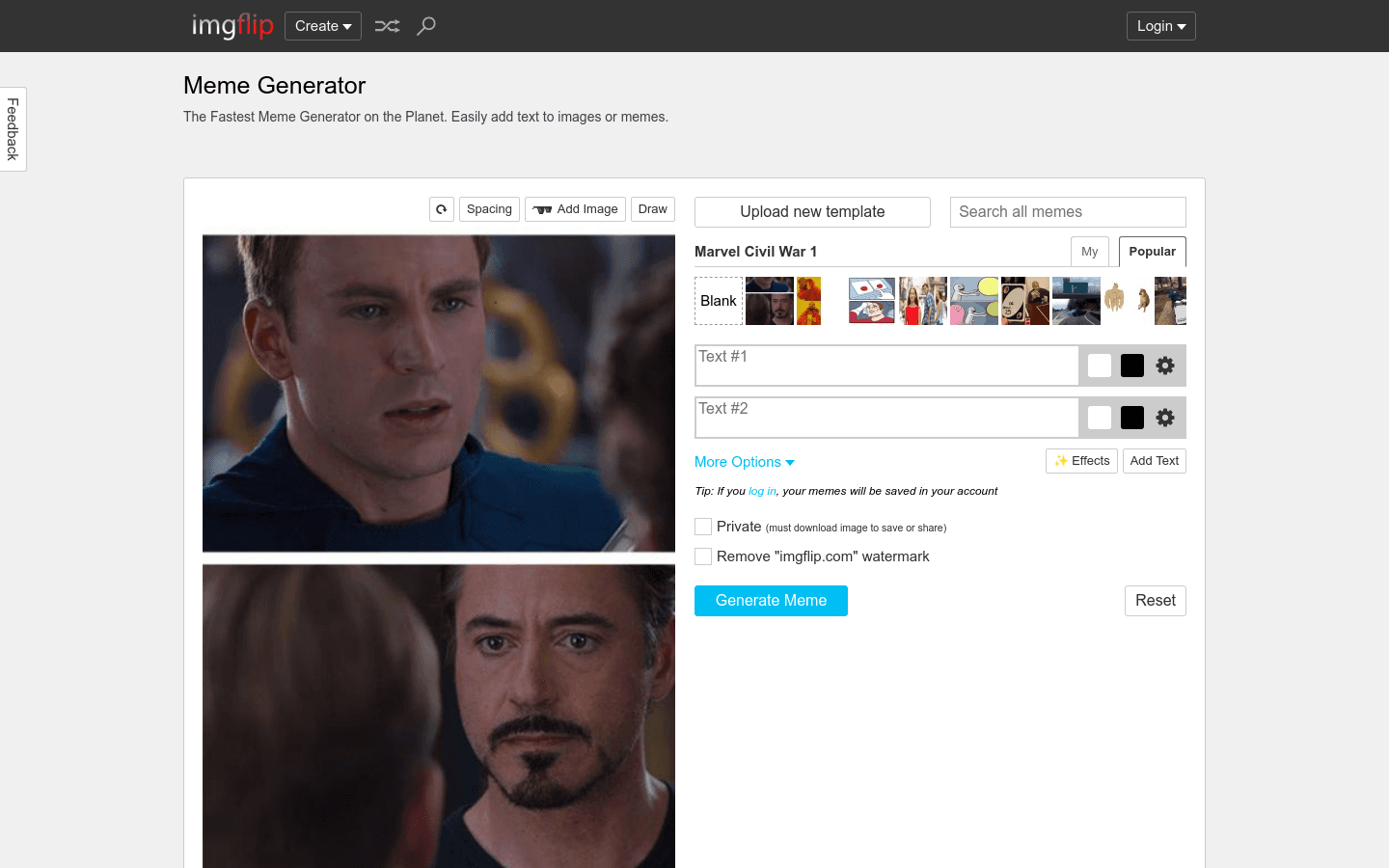Open the Login dropdown
The height and width of the screenshot is (868, 1389).
pos(1160,26)
